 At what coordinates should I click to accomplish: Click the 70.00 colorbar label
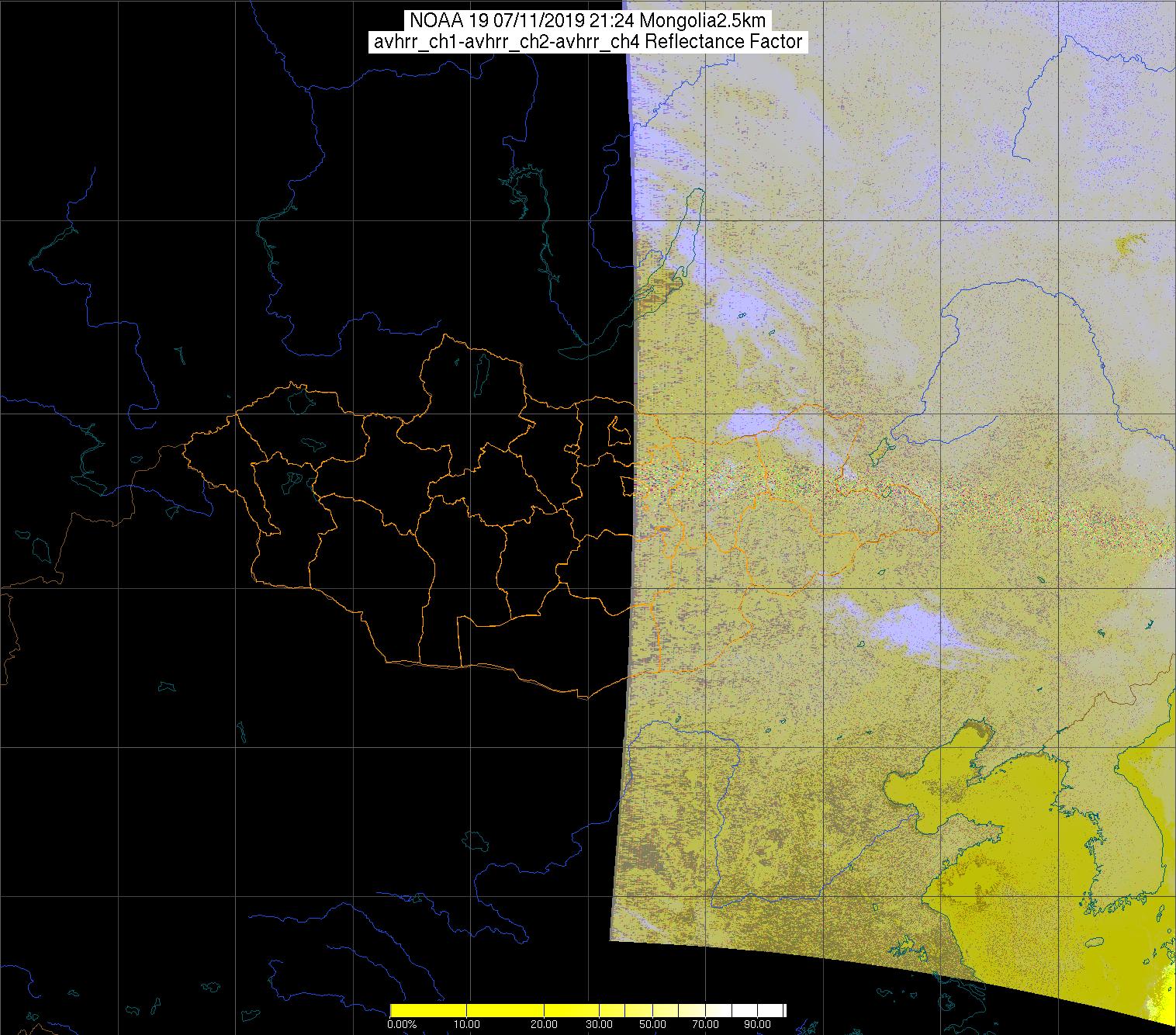point(706,1025)
